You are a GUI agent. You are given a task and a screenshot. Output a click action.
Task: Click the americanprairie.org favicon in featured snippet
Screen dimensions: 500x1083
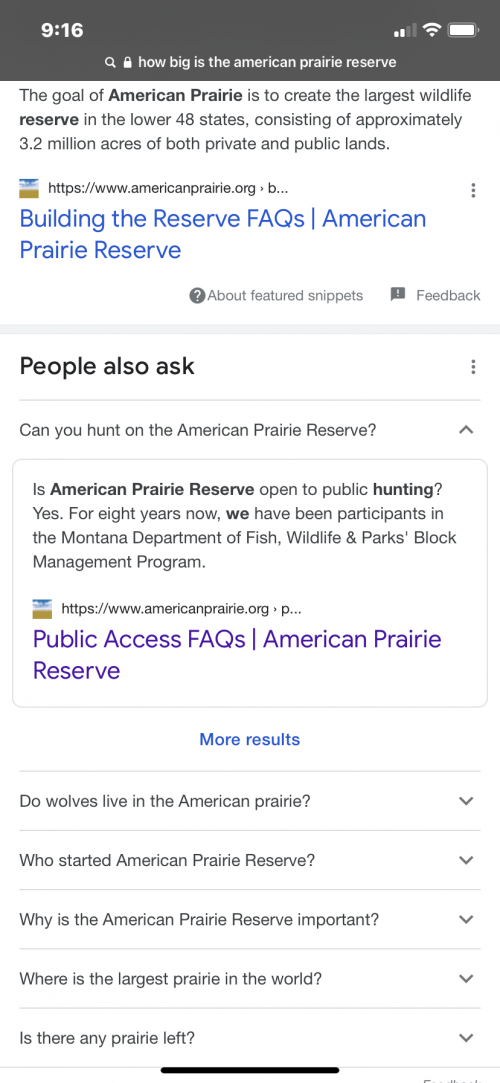(x=30, y=188)
